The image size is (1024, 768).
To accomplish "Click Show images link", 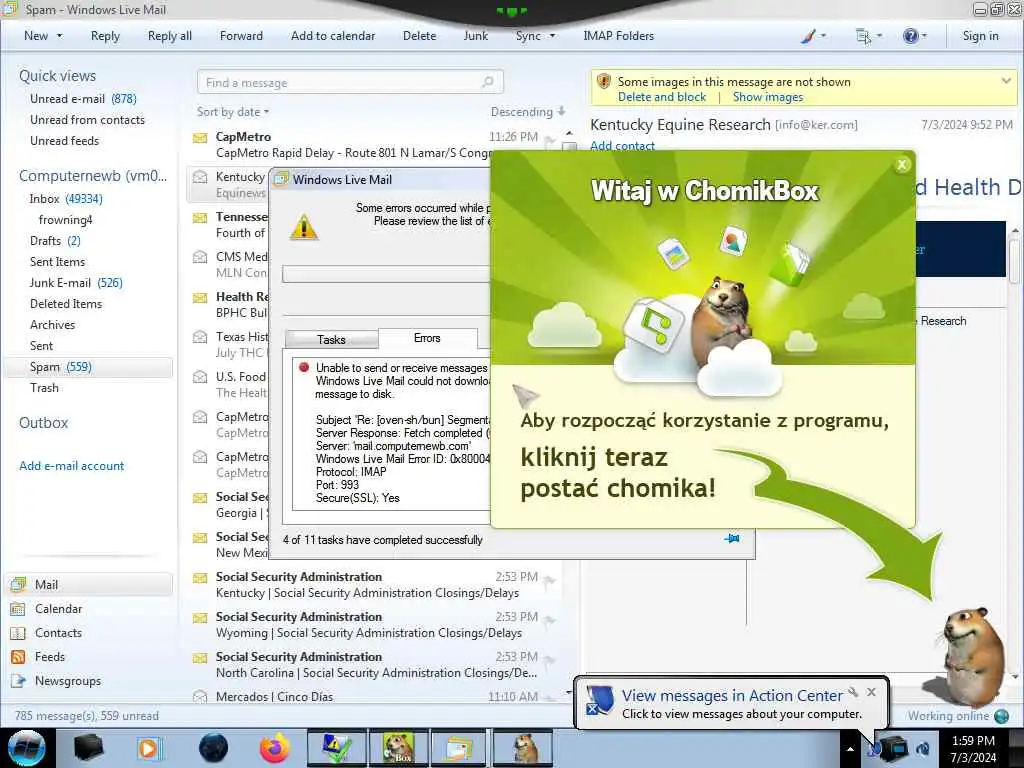I will (x=768, y=97).
